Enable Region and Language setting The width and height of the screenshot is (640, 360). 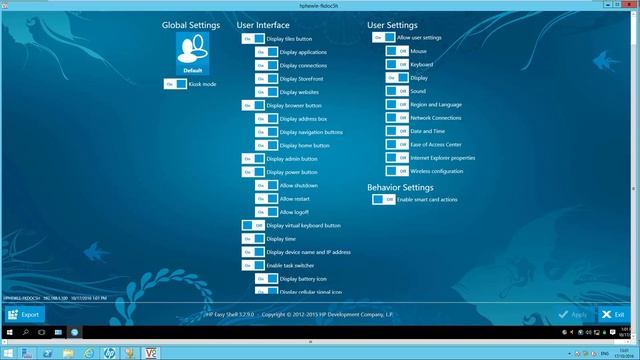coord(397,104)
